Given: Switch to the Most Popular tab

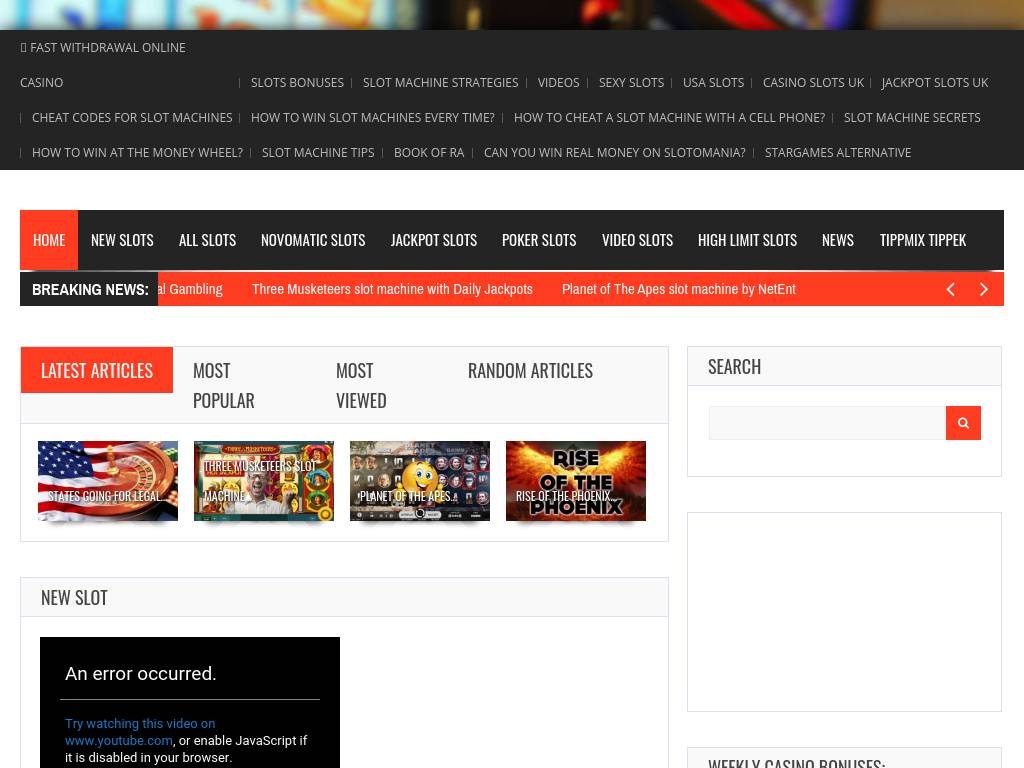Looking at the screenshot, I should tap(224, 385).
